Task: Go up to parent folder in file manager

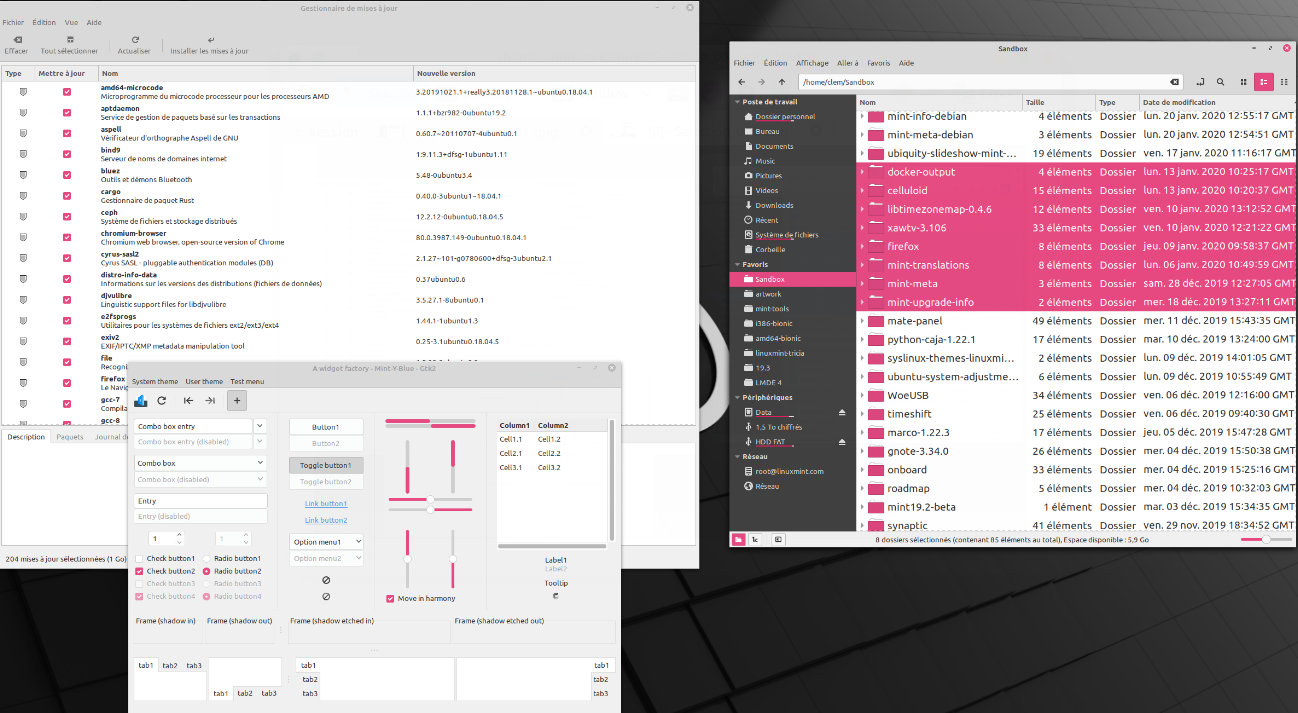Action: pyautogui.click(x=782, y=82)
